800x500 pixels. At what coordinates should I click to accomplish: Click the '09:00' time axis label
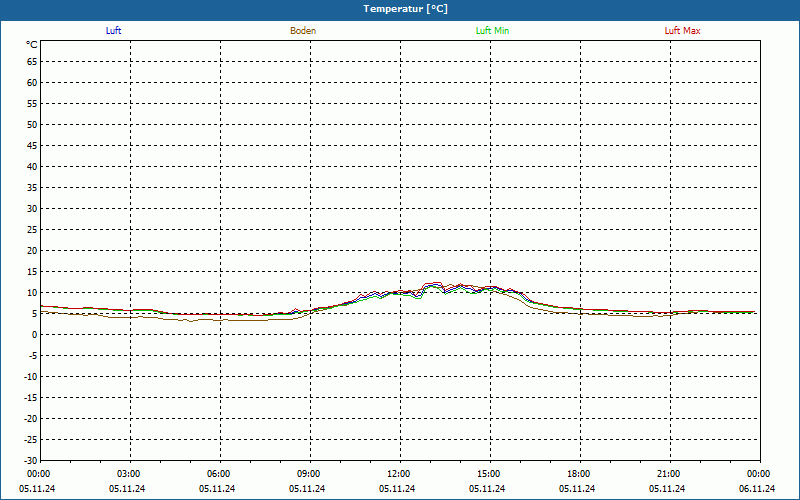(x=309, y=474)
